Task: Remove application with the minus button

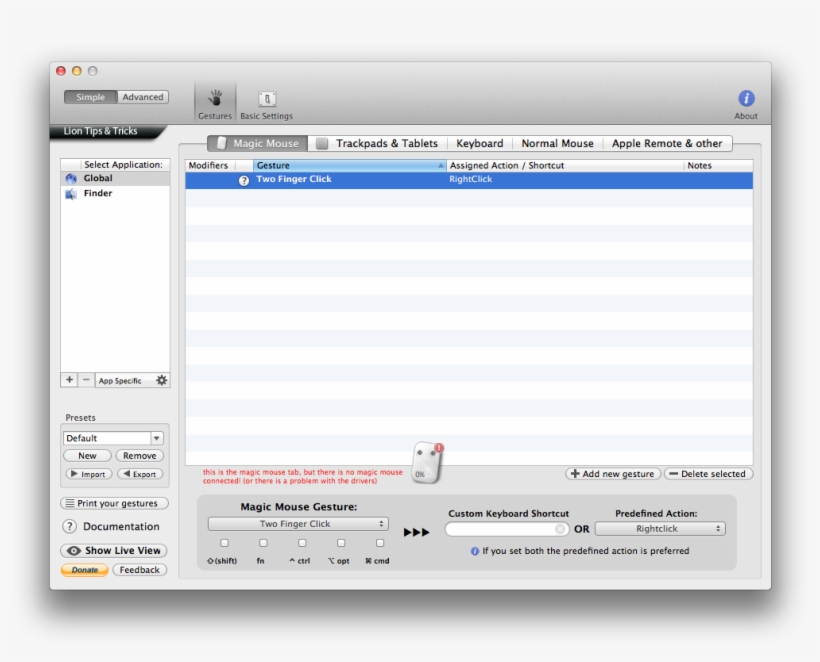Action: tap(86, 380)
